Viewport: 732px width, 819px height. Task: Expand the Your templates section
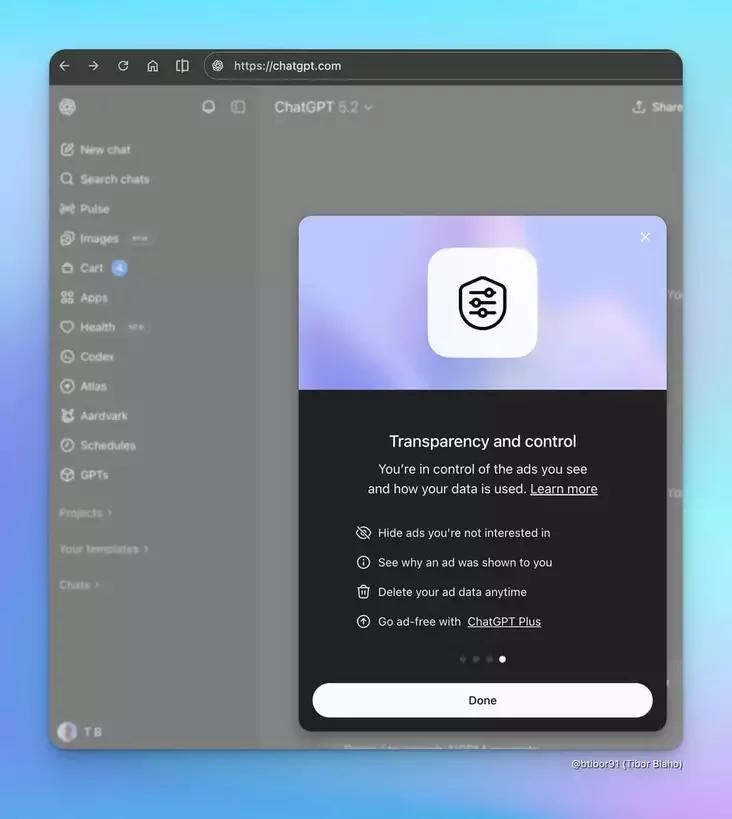pos(103,549)
